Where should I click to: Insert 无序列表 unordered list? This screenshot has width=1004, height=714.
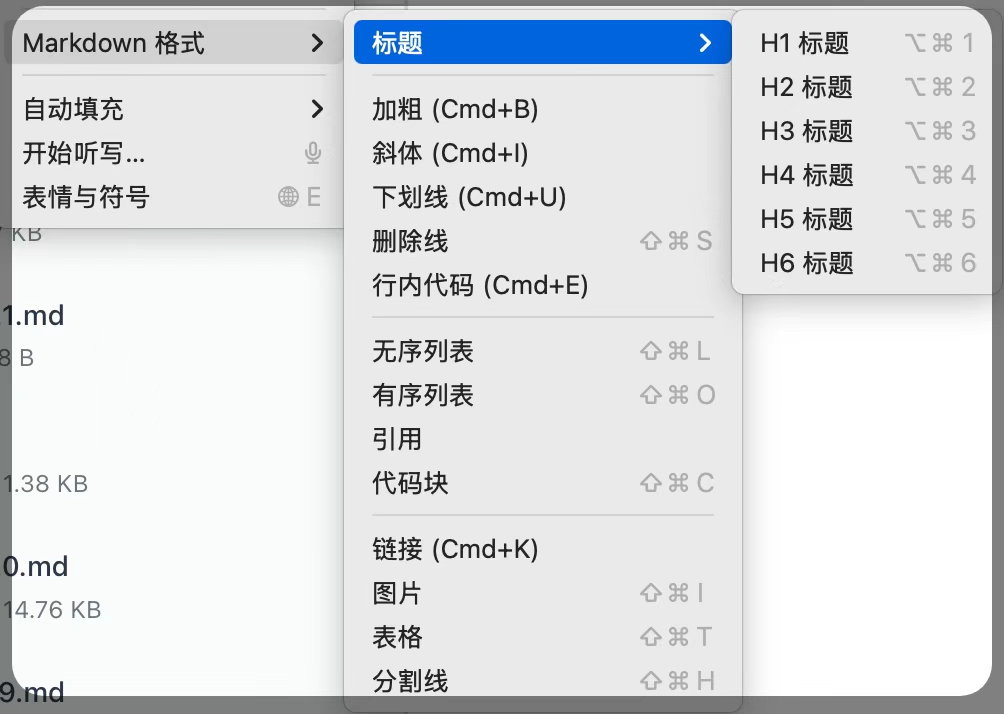[423, 351]
